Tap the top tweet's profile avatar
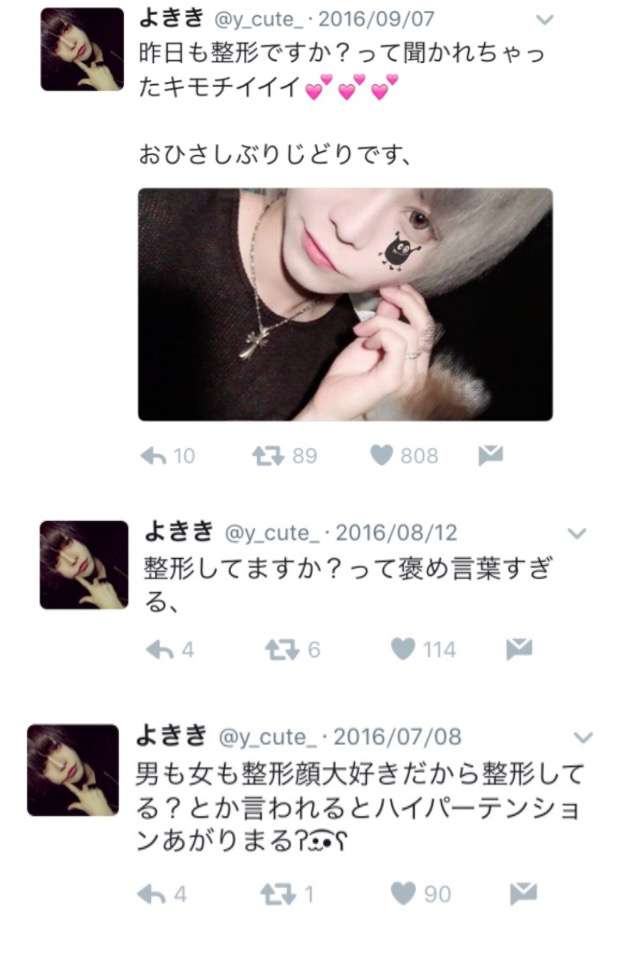The width and height of the screenshot is (627, 955). 82,49
